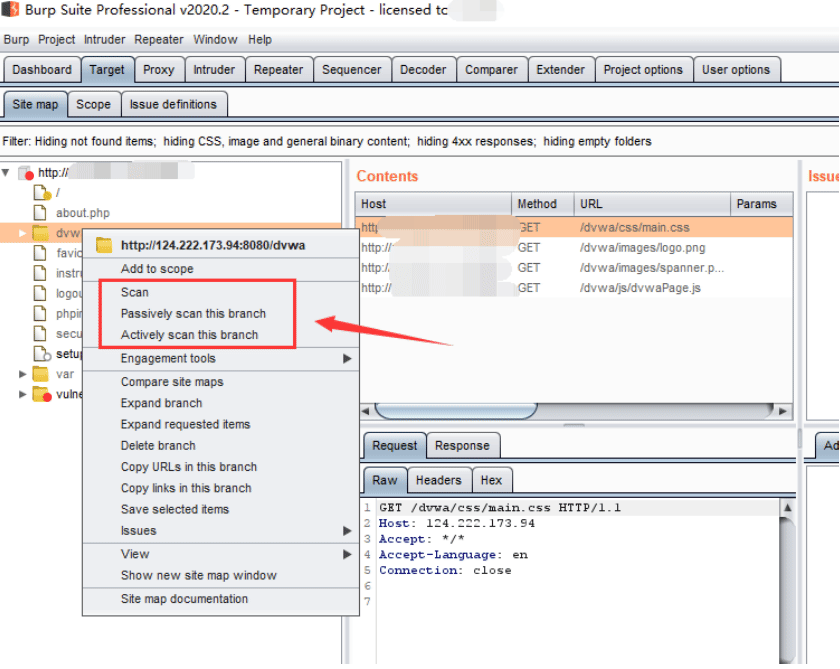Select the dvwaPage.js row in Contents
Image resolution: width=840 pixels, height=669 pixels.
(574, 288)
